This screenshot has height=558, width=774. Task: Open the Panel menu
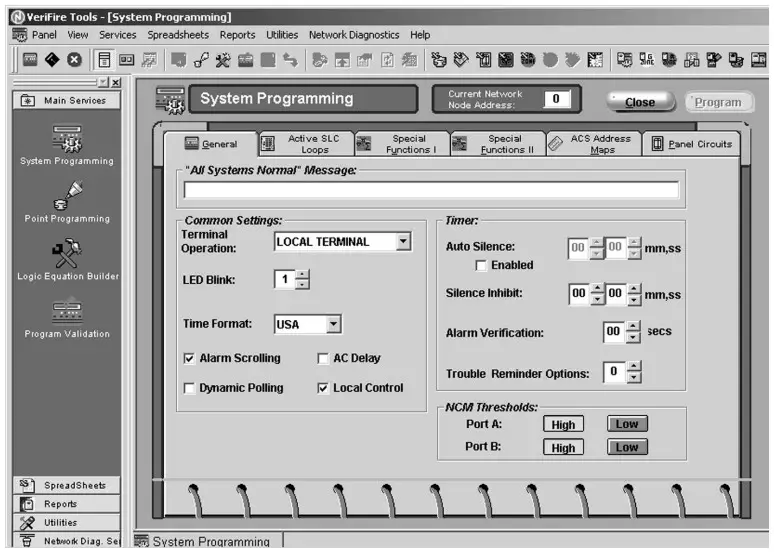44,35
